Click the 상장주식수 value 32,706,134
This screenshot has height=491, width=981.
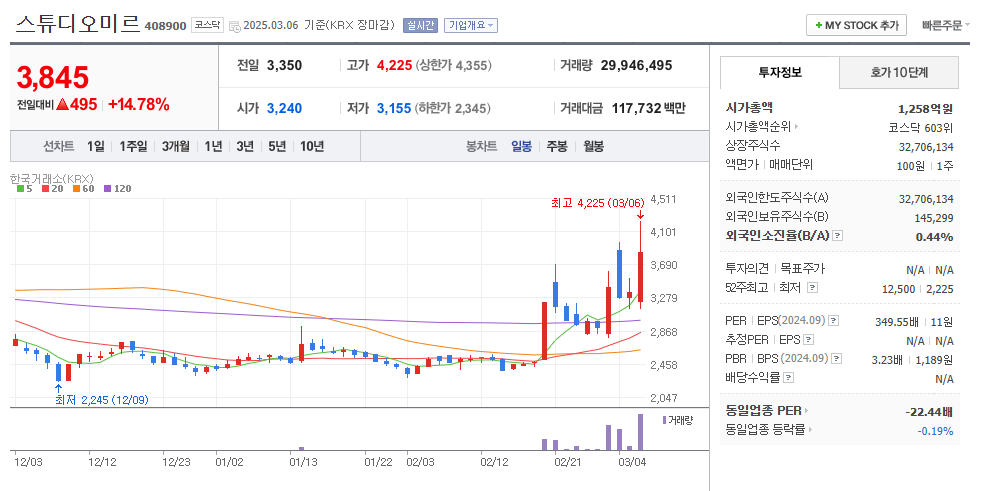[x=926, y=147]
